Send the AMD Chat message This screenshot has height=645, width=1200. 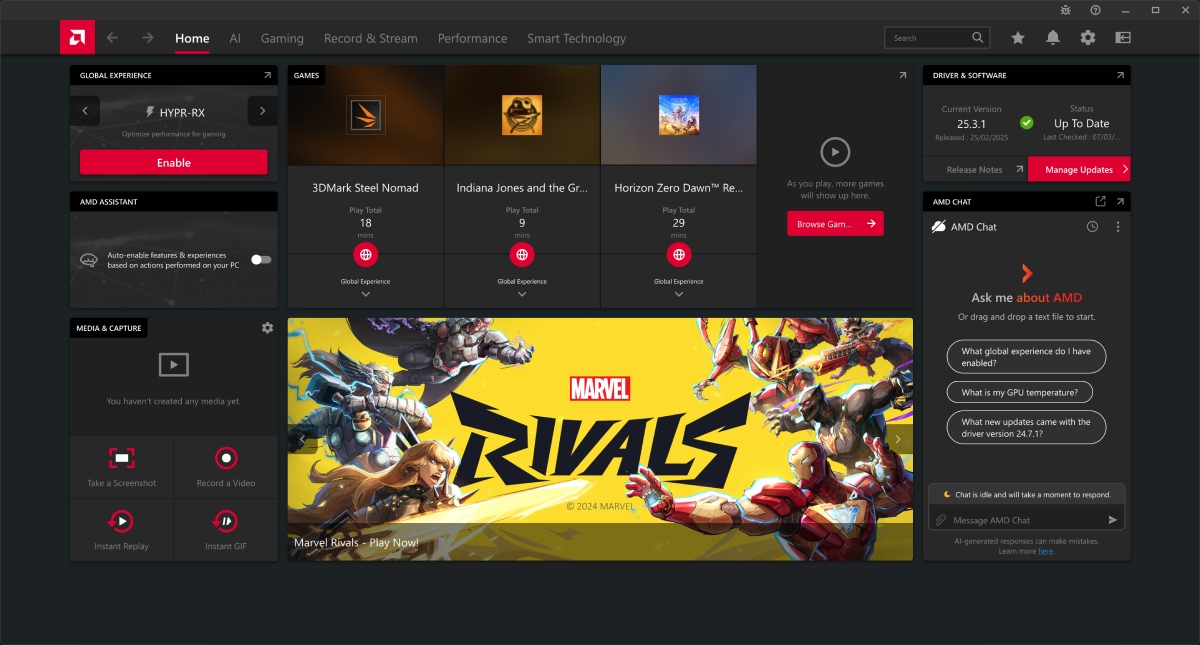[1112, 520]
